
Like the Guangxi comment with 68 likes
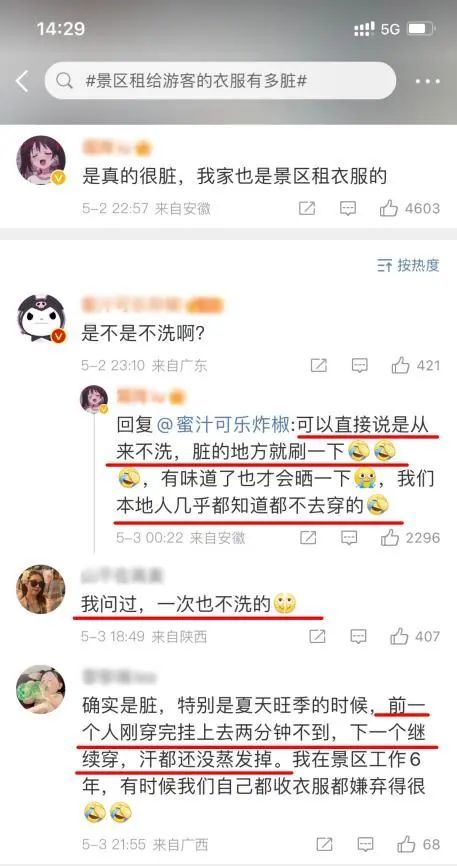click(418, 844)
